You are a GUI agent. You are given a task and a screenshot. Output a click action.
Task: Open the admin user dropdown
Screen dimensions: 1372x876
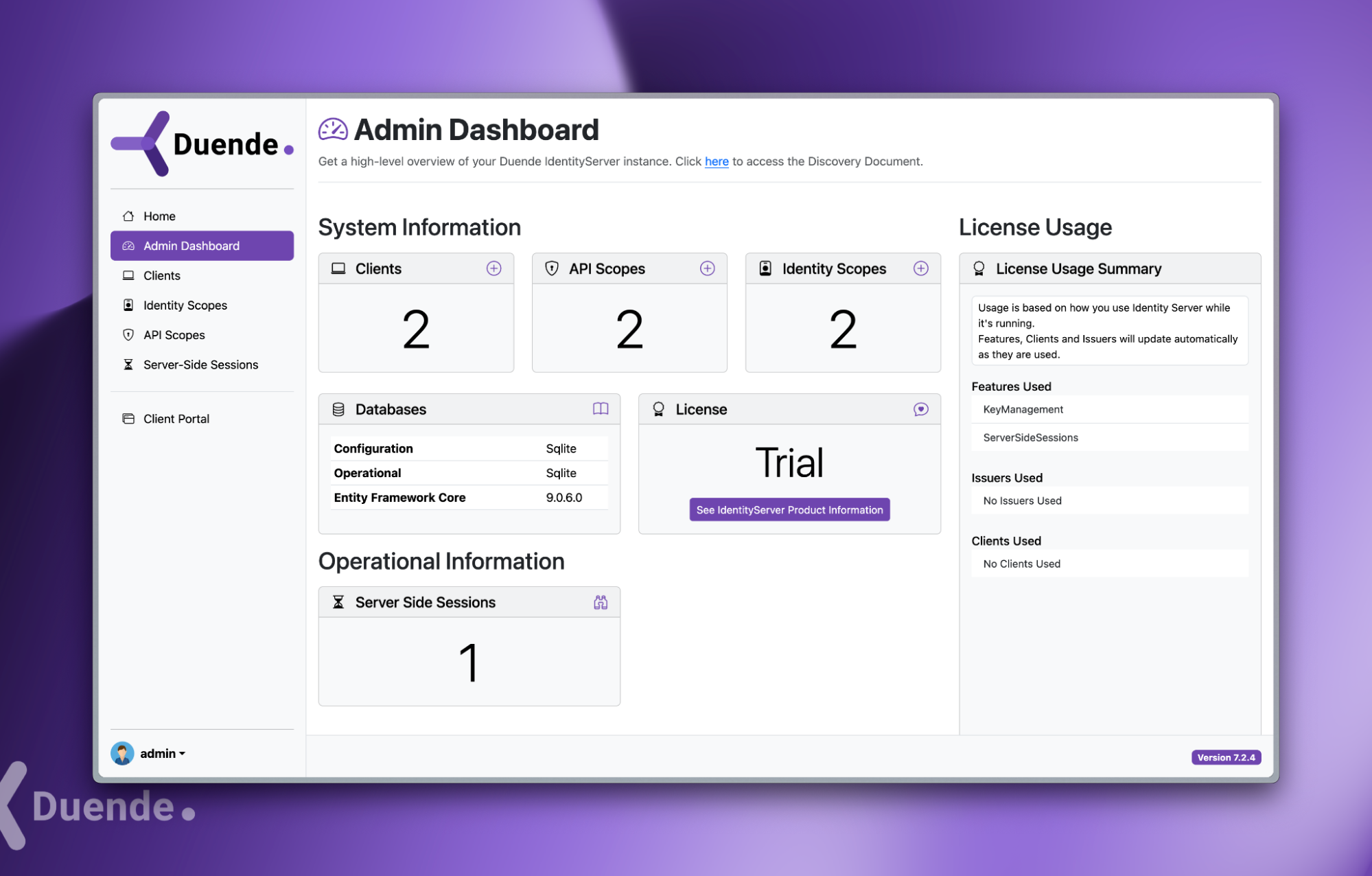(x=163, y=753)
